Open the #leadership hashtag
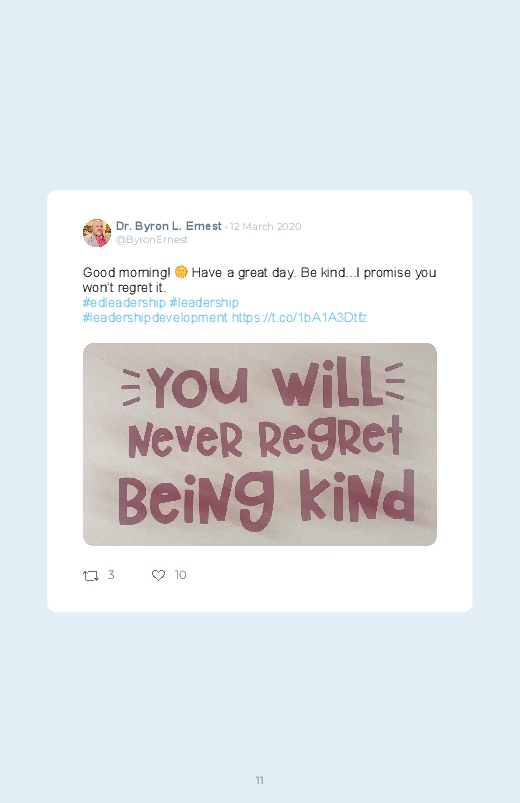520x803 pixels. (x=204, y=303)
